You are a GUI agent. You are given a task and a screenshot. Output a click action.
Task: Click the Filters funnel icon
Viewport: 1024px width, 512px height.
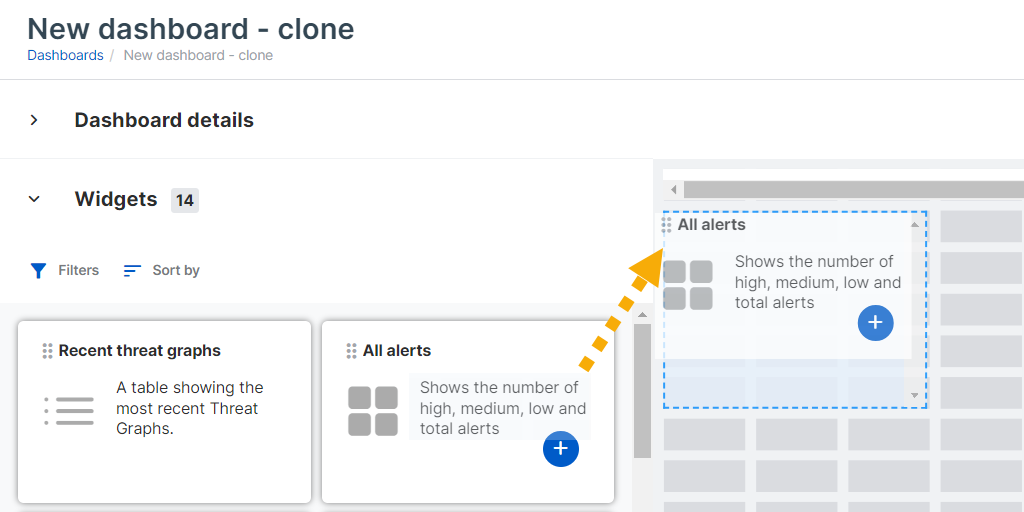tap(38, 270)
